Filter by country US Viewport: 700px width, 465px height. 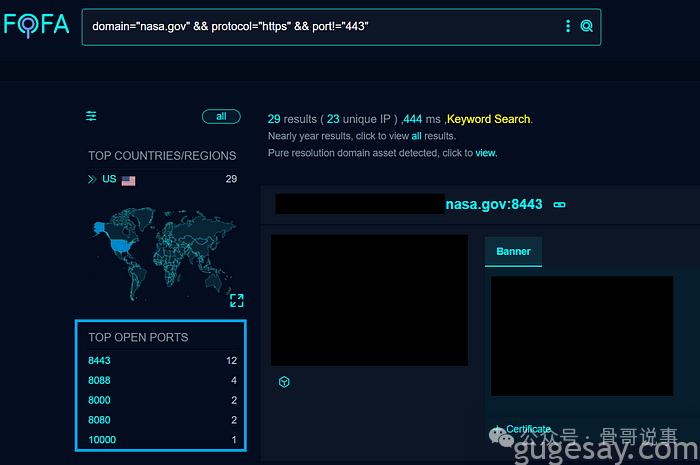[x=109, y=179]
